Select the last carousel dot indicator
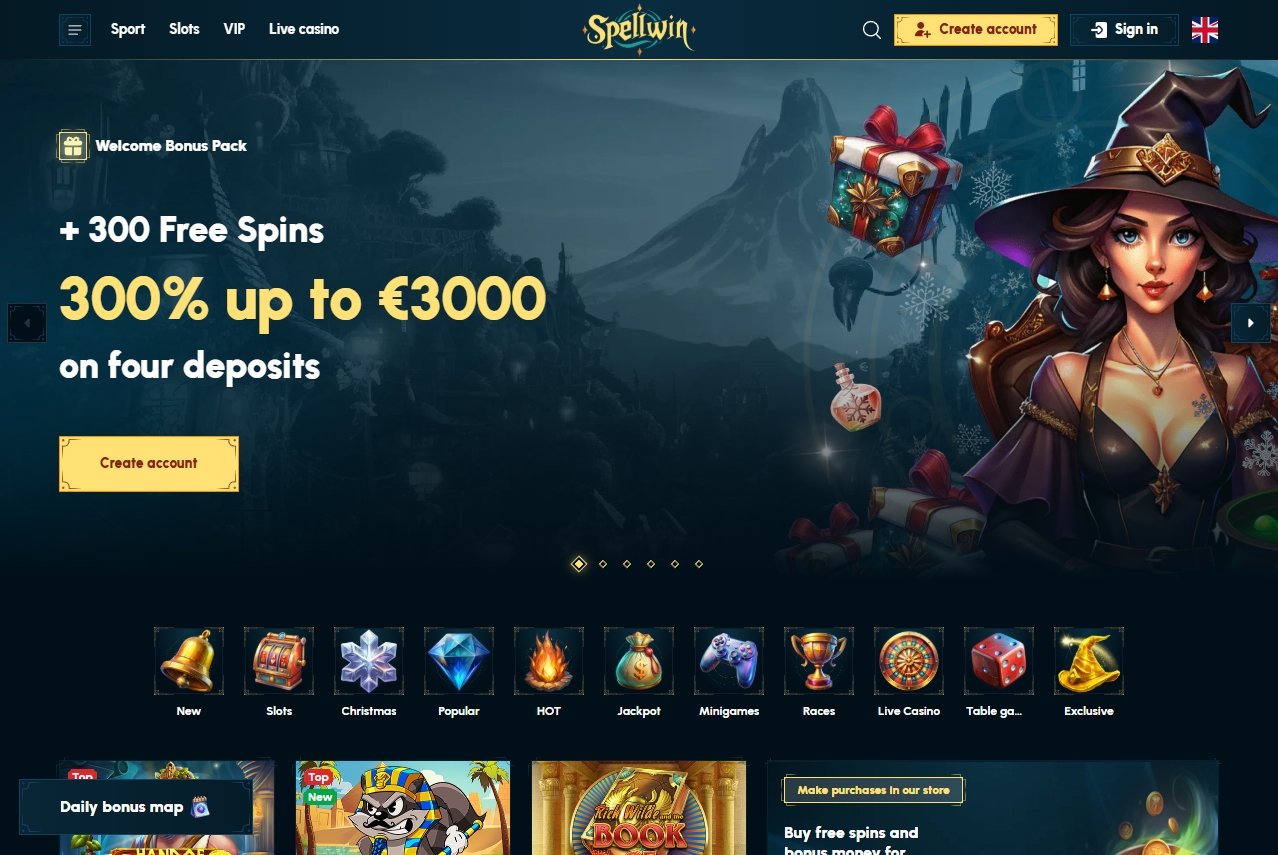The height and width of the screenshot is (855, 1278). 699,564
